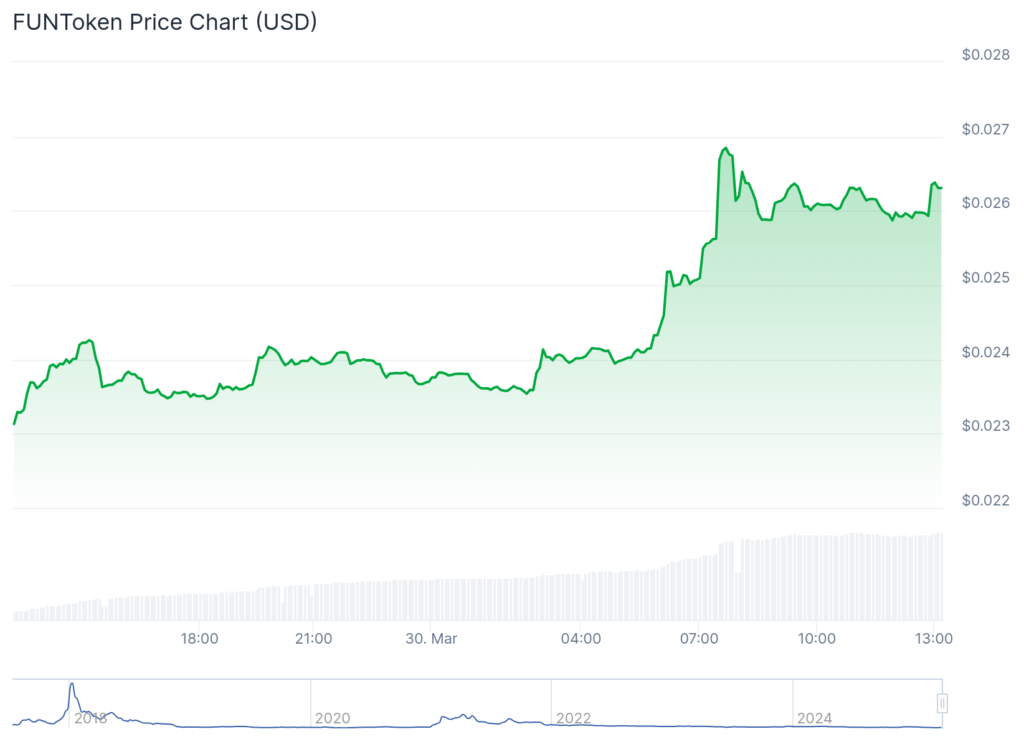Select the 2024 label in the navigator timeline
1024x747 pixels.
[x=814, y=718]
